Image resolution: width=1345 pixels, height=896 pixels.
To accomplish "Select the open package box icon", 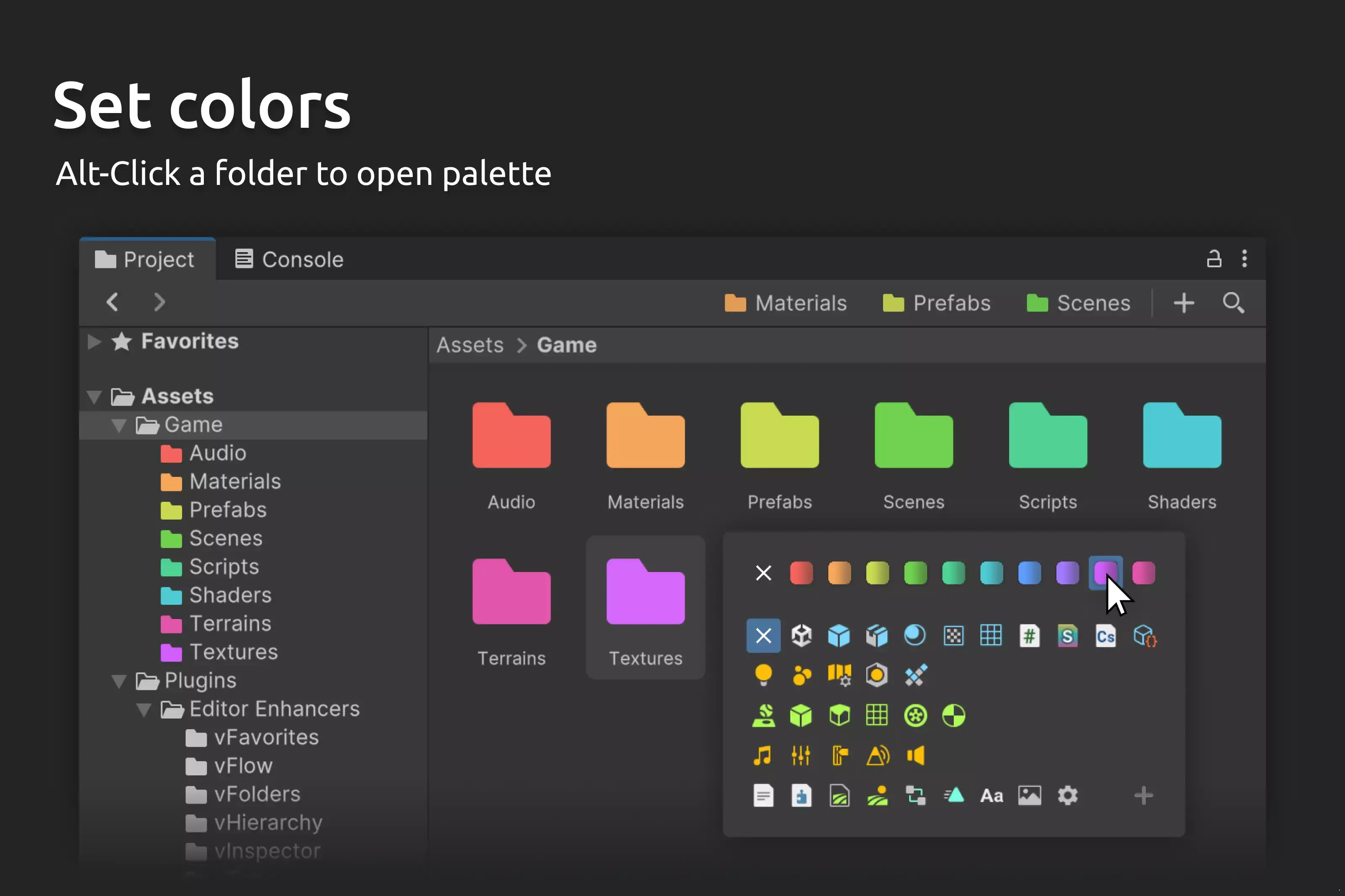I will [x=877, y=635].
